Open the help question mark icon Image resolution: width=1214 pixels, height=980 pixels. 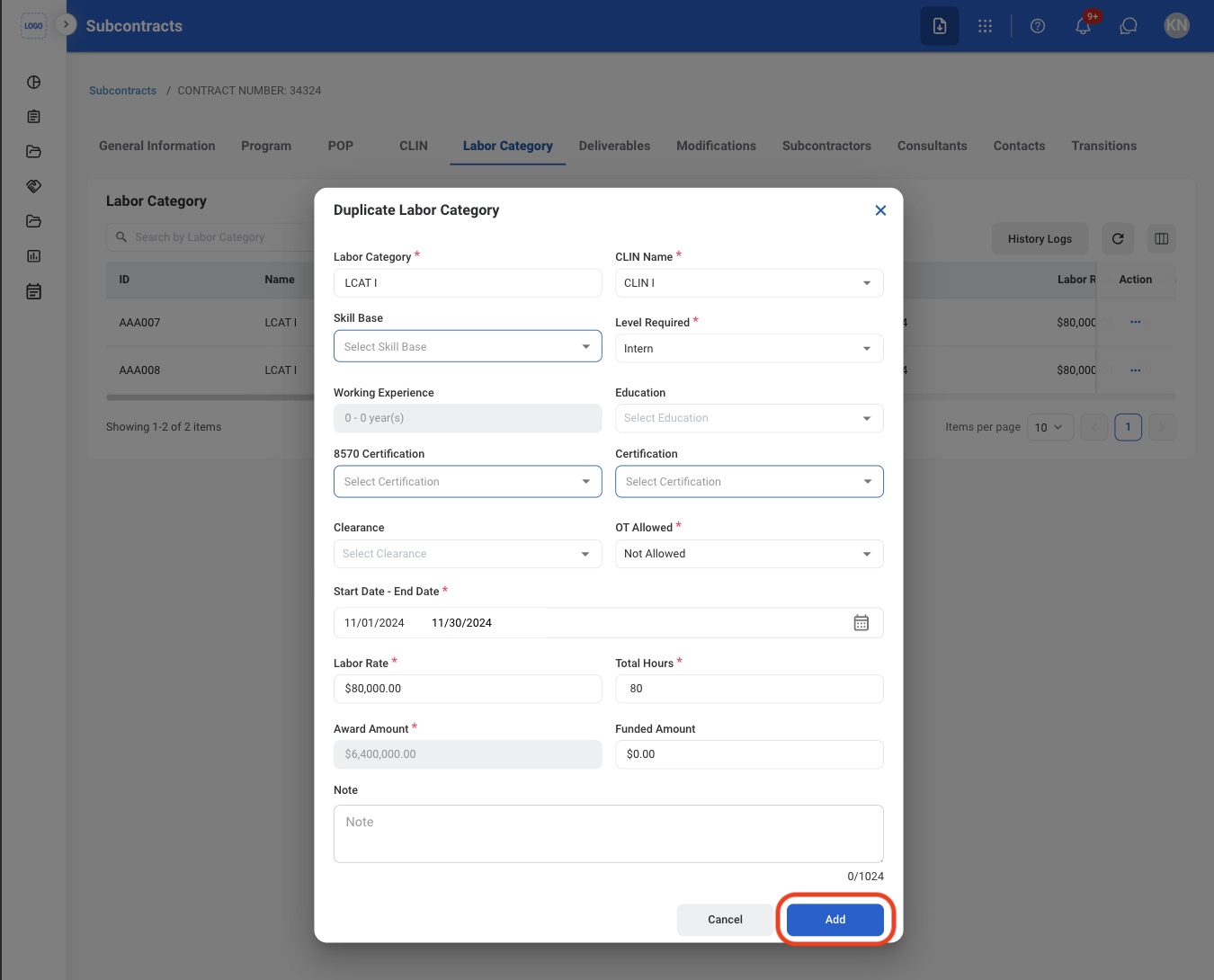pos(1038,26)
